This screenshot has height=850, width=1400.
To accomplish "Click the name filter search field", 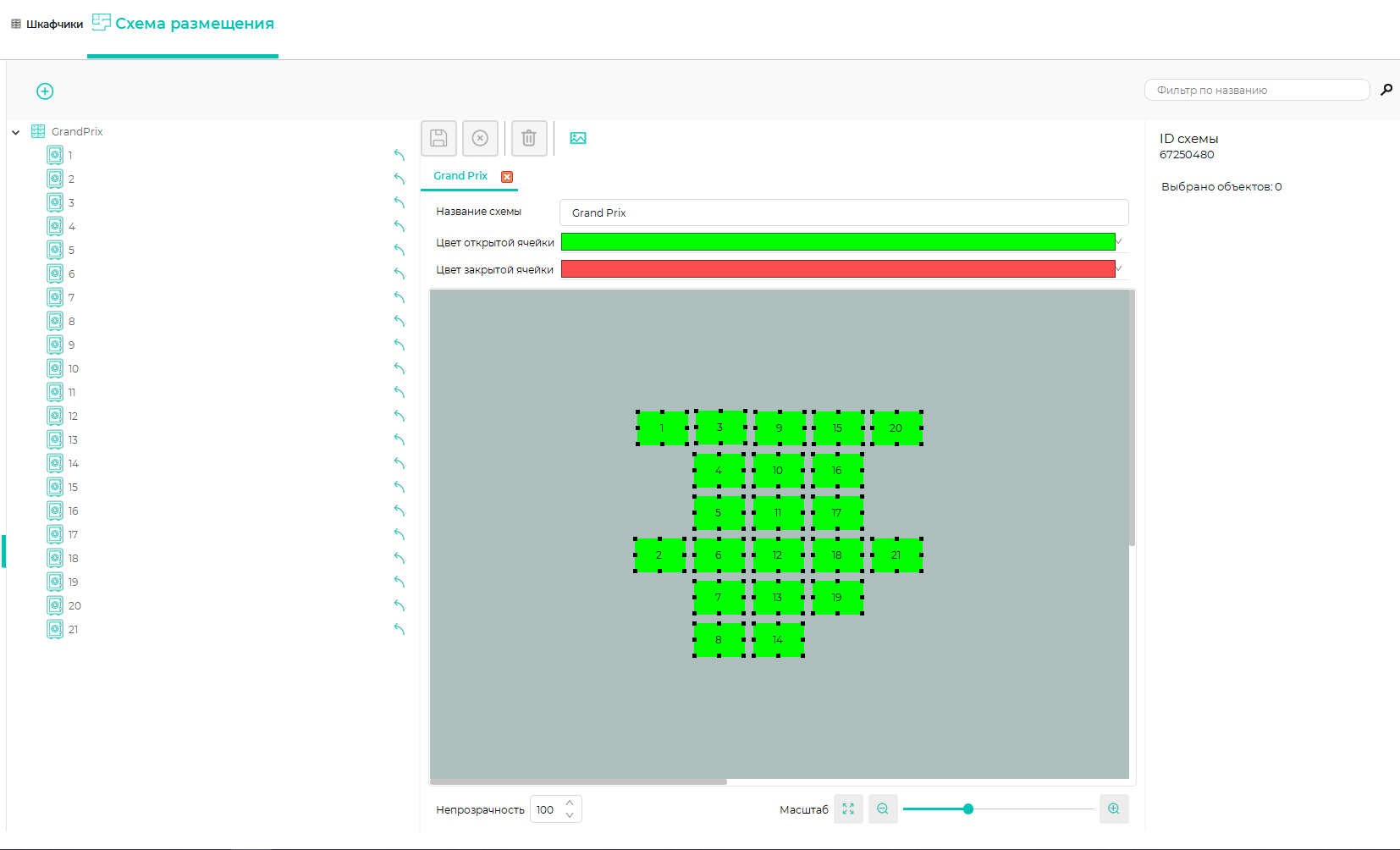I will point(1257,90).
